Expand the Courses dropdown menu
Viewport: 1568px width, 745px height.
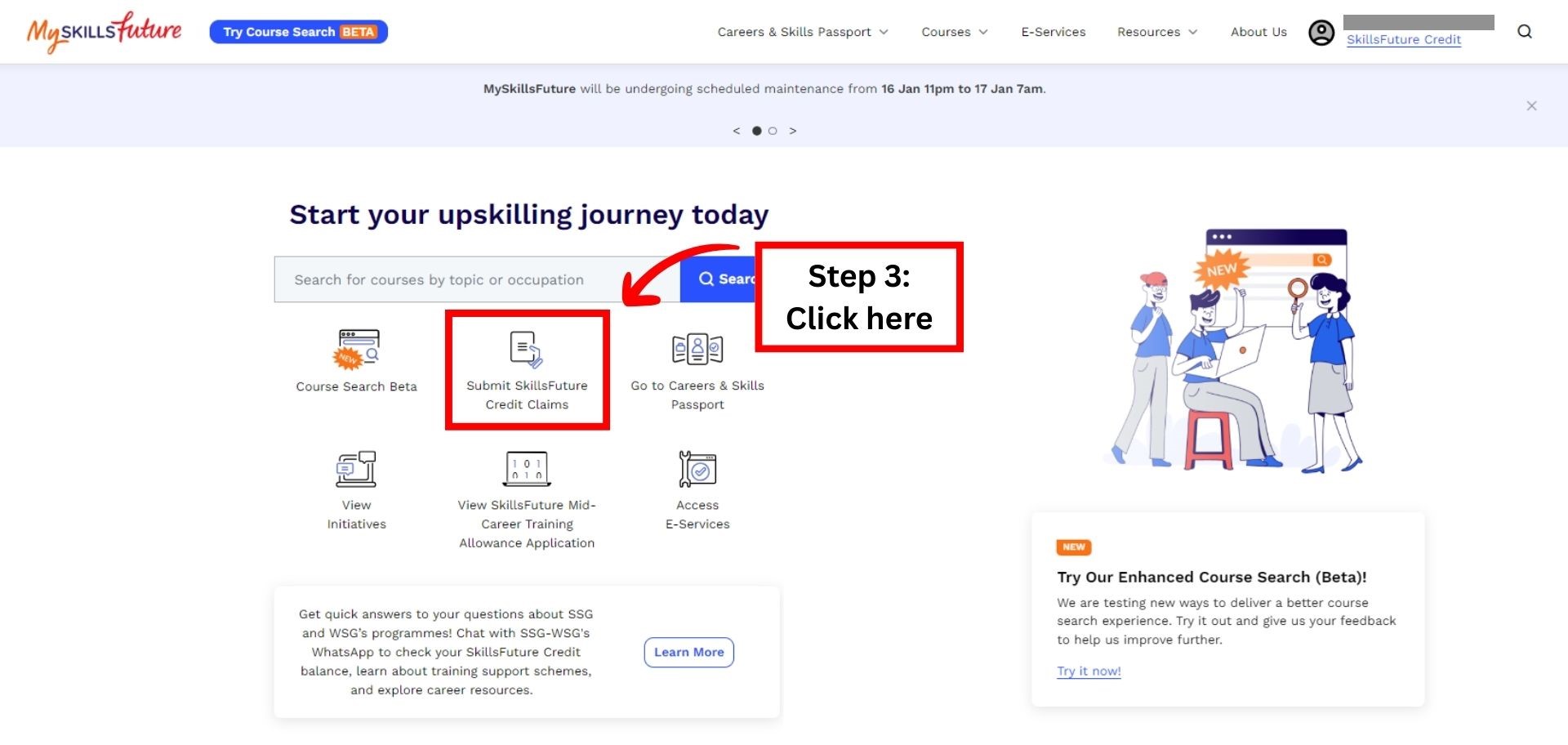point(954,32)
